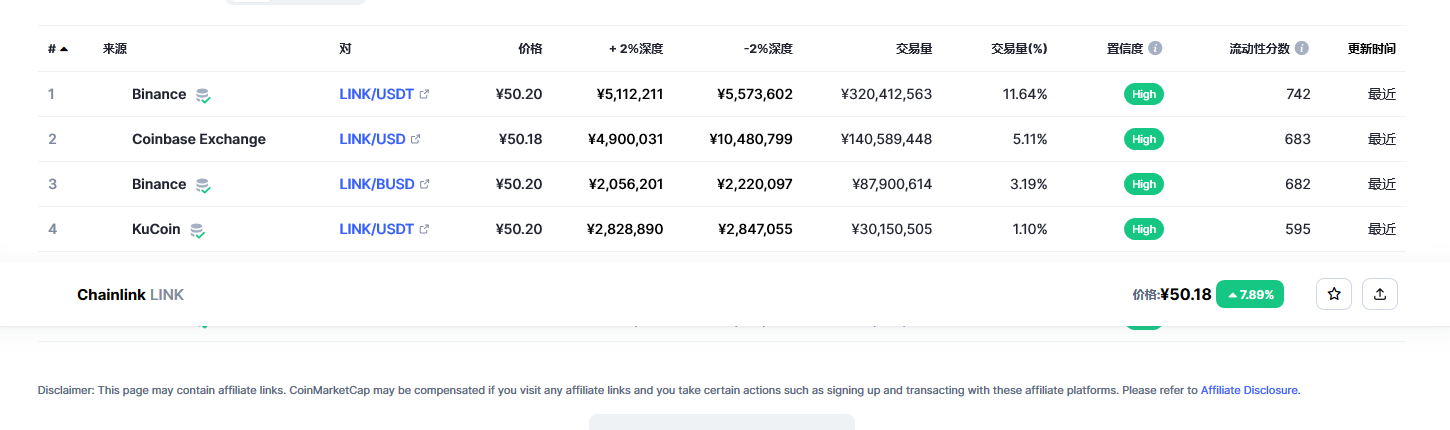Sort by +2%深度 column header
The height and width of the screenshot is (430, 1450).
pyautogui.click(x=636, y=48)
